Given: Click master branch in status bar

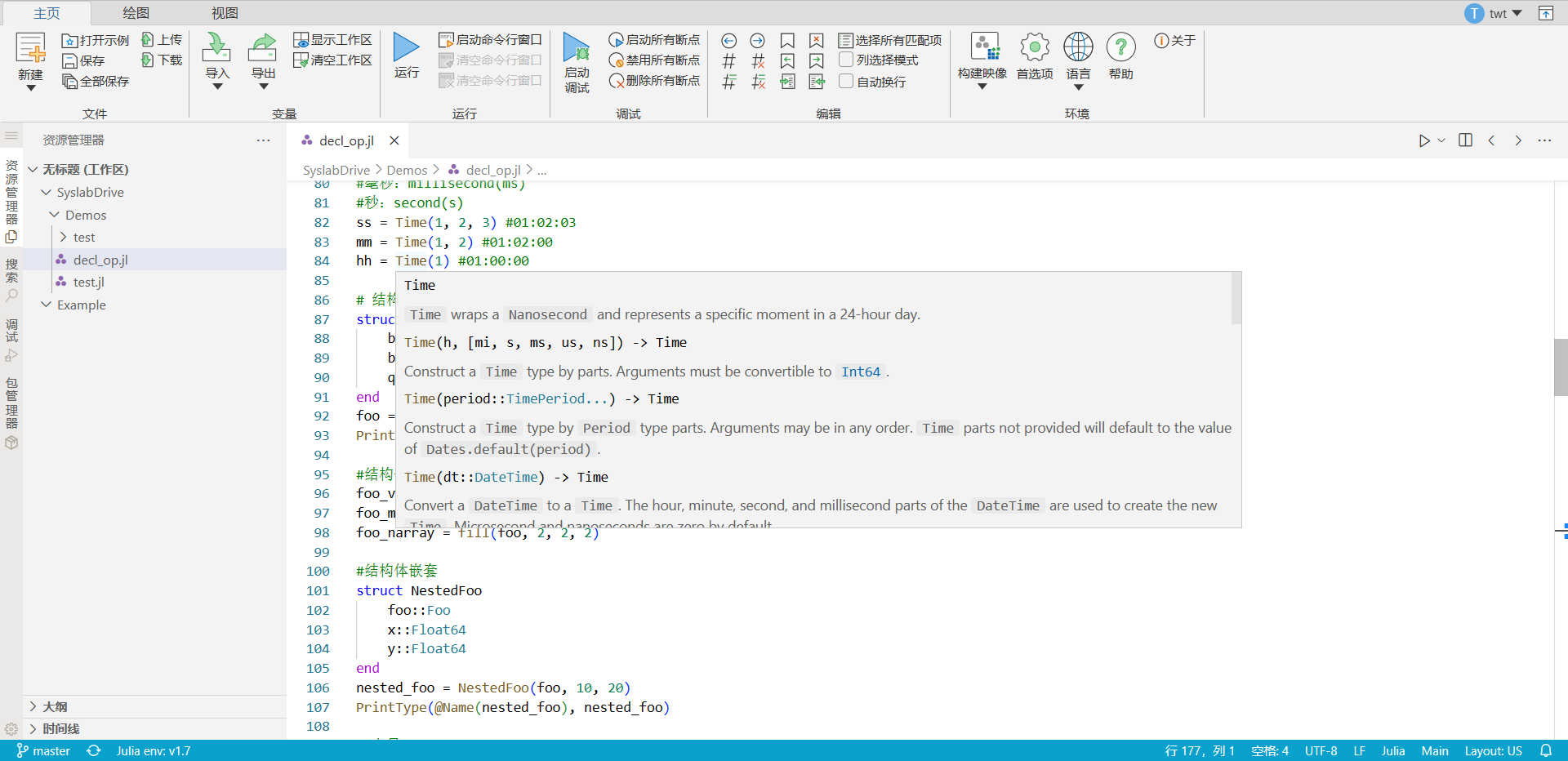Looking at the screenshot, I should tap(43, 750).
